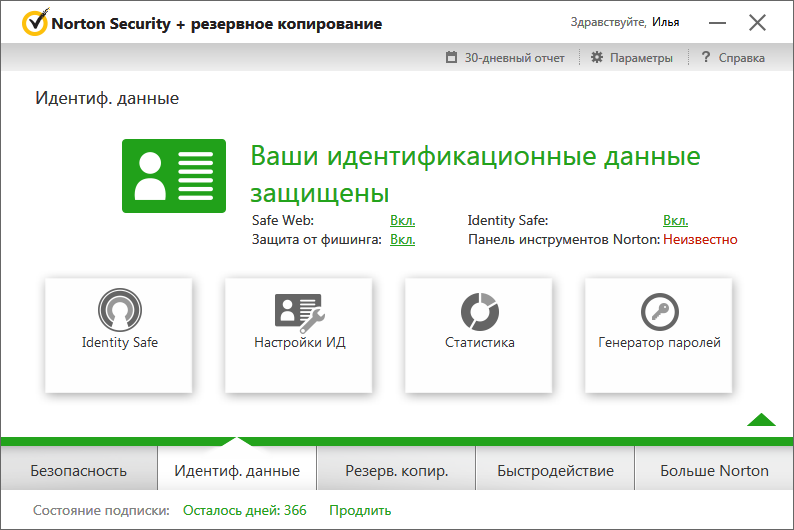Click the calendar icon for 30-дневный отчет
This screenshot has width=794, height=530.
point(451,57)
